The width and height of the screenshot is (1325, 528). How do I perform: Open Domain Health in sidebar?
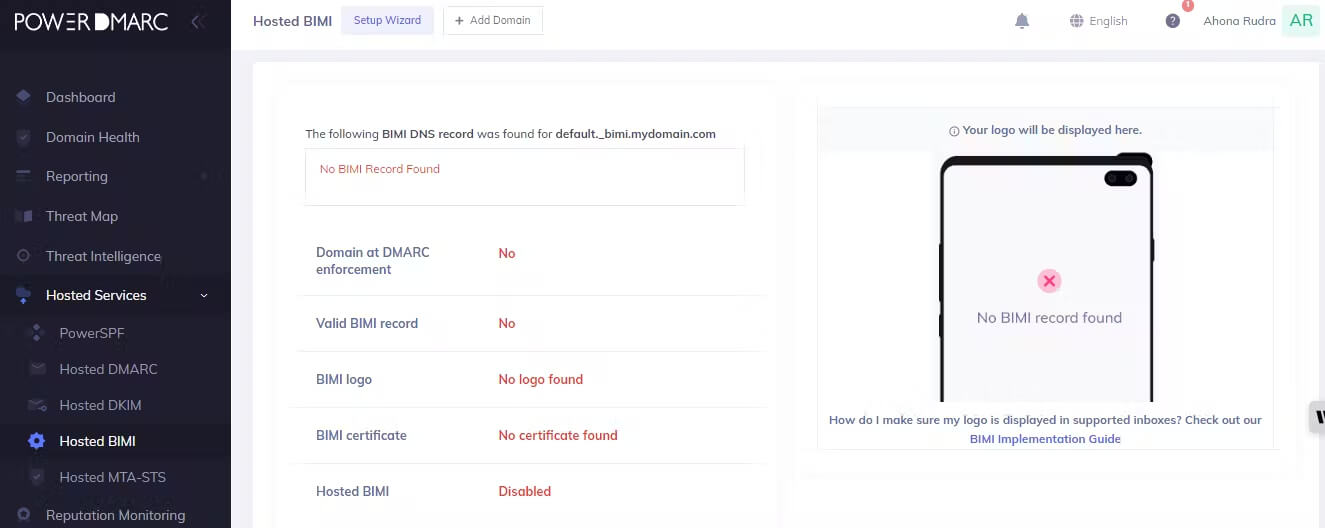coord(93,137)
